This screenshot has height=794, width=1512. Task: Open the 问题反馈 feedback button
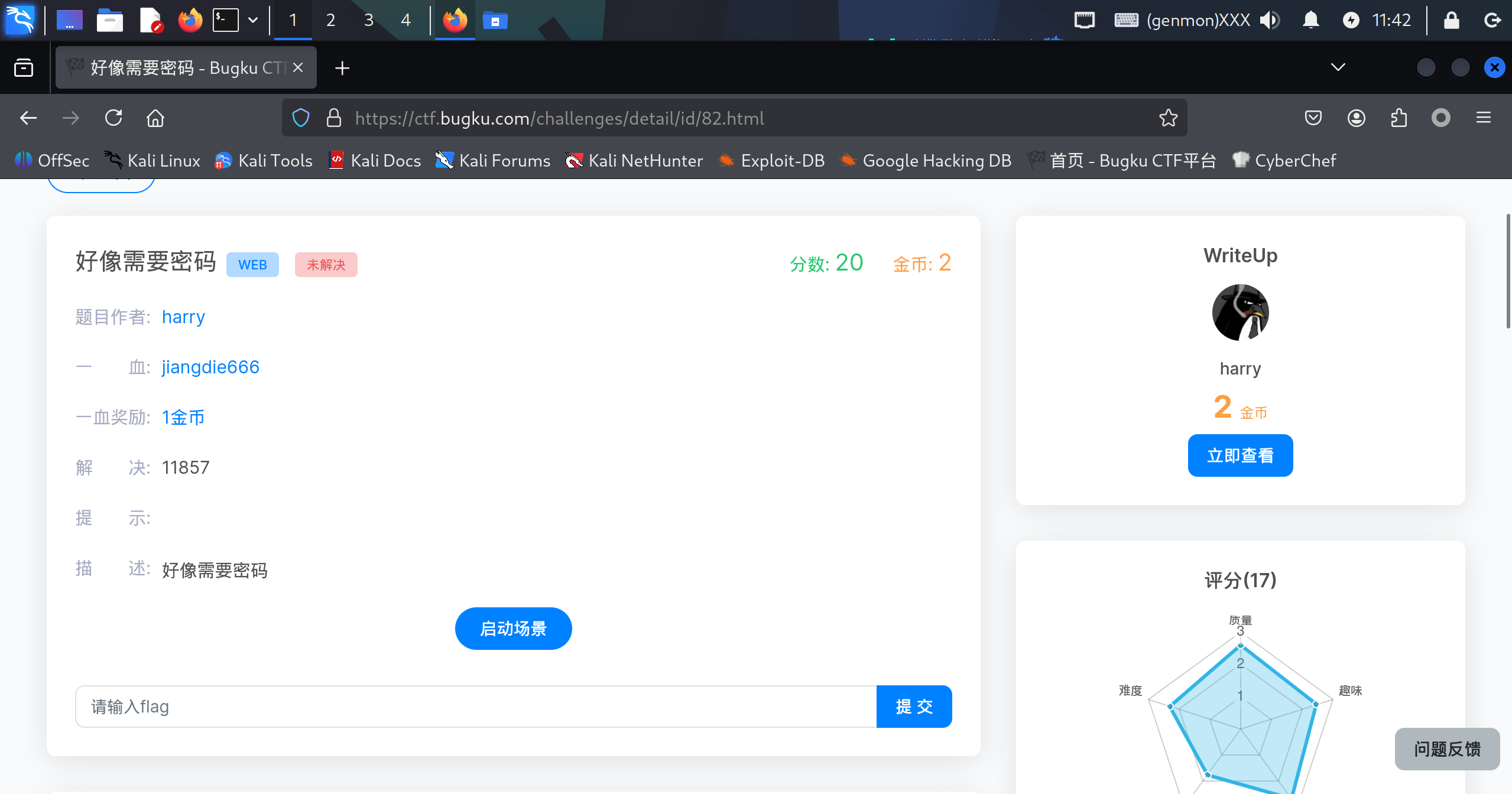pyautogui.click(x=1447, y=749)
